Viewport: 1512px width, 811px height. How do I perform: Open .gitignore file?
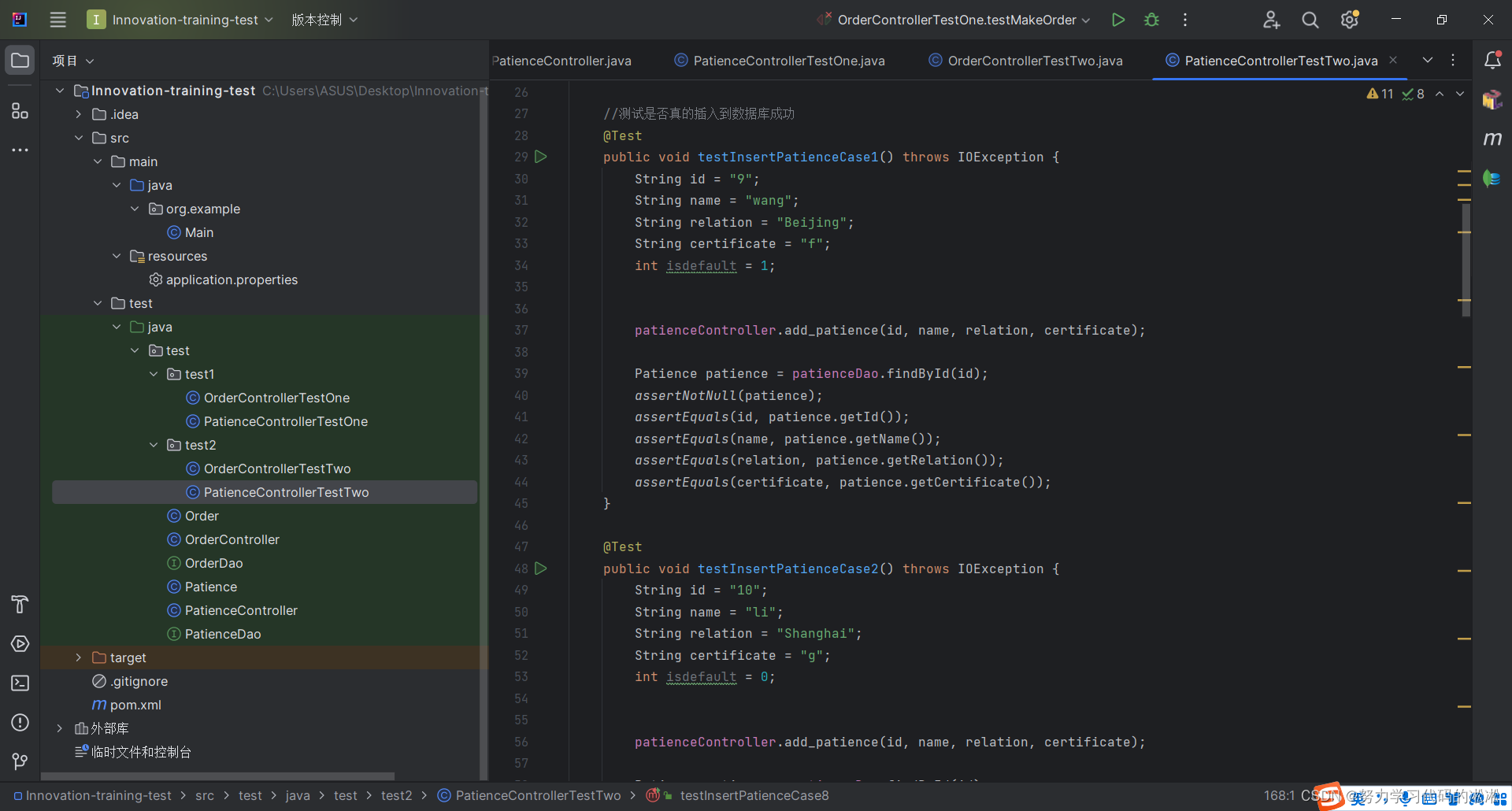pos(130,681)
